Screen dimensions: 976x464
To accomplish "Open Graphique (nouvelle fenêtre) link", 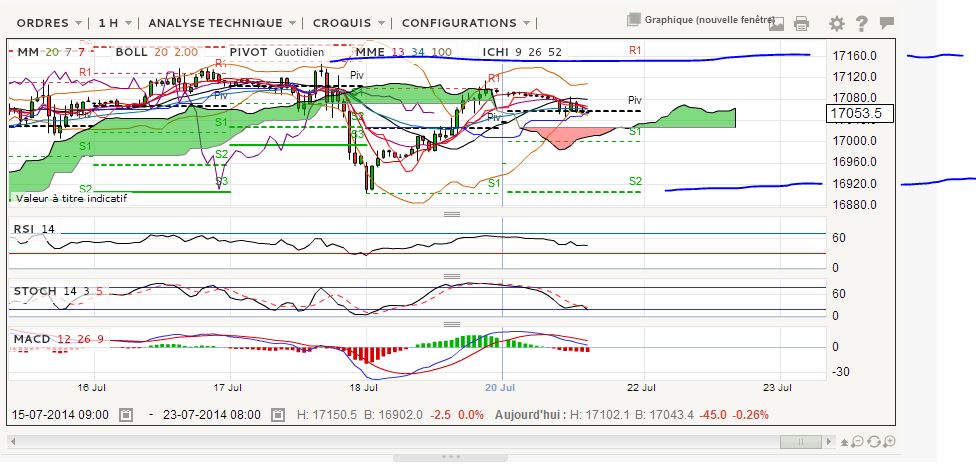I will coord(710,19).
